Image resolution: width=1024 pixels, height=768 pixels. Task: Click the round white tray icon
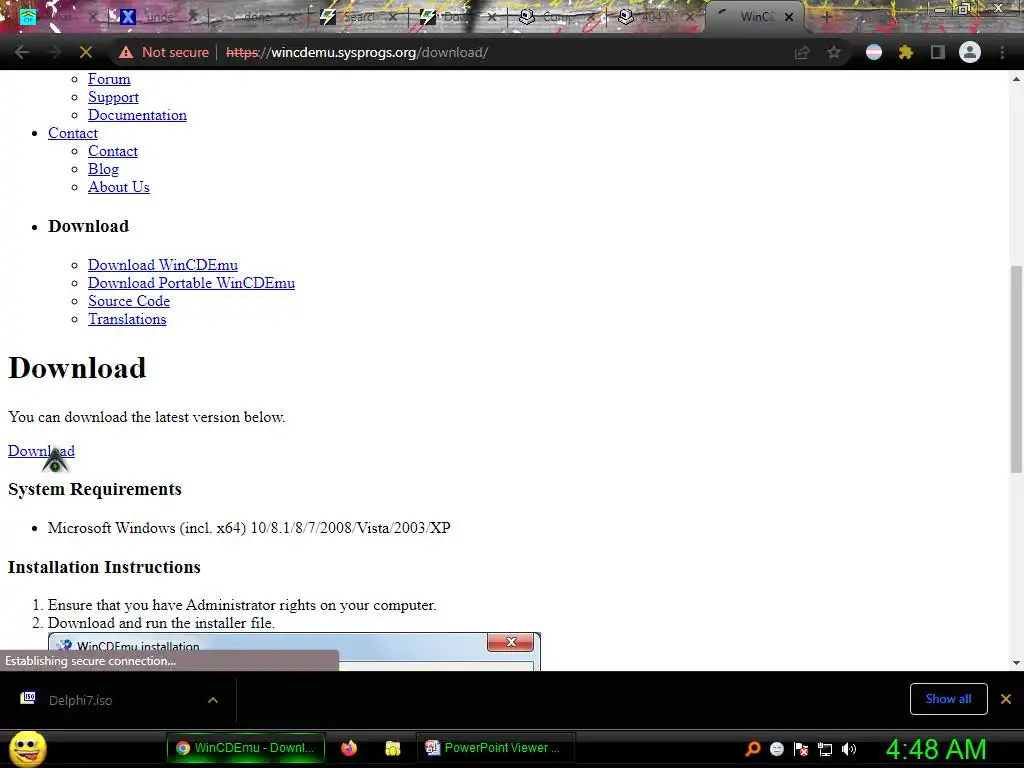(x=776, y=748)
